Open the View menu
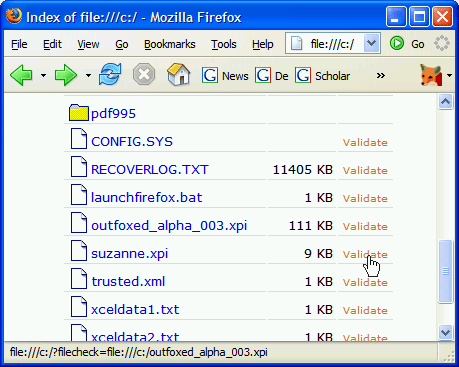The width and height of the screenshot is (459, 367). pos(88,44)
